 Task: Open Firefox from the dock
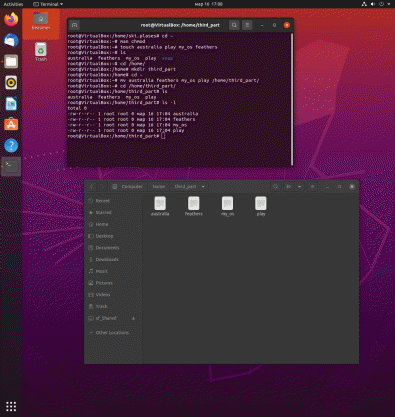click(x=11, y=19)
